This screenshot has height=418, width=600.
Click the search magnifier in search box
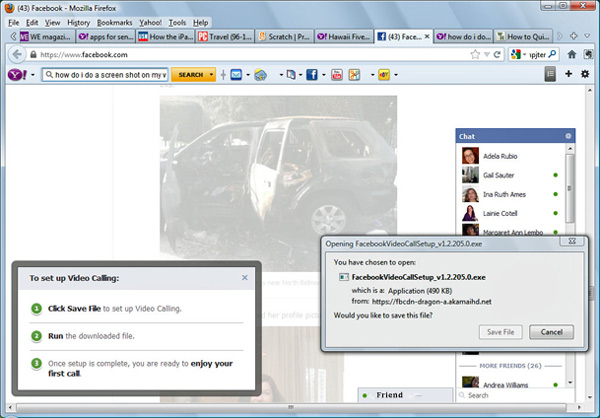pos(552,54)
